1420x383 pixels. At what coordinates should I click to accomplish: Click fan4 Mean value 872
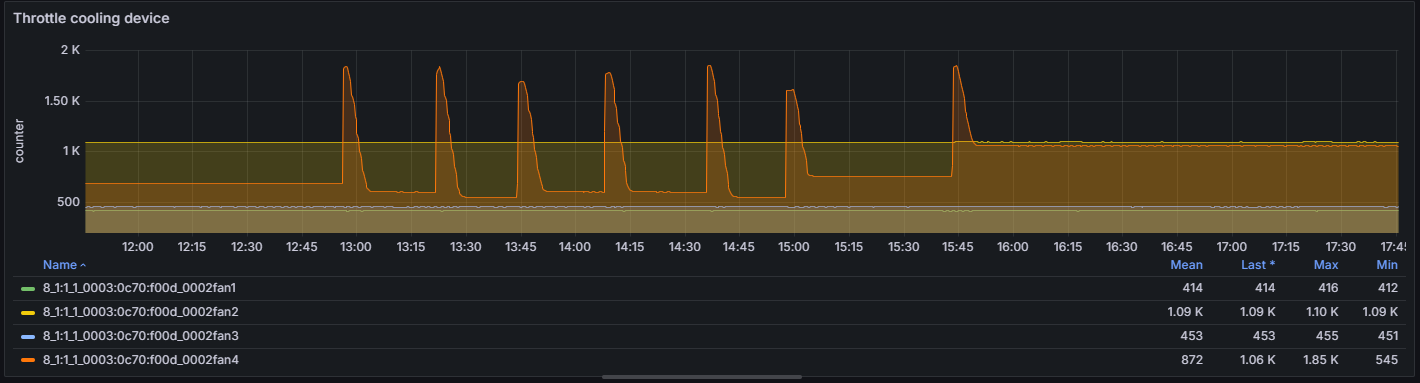tap(1193, 360)
